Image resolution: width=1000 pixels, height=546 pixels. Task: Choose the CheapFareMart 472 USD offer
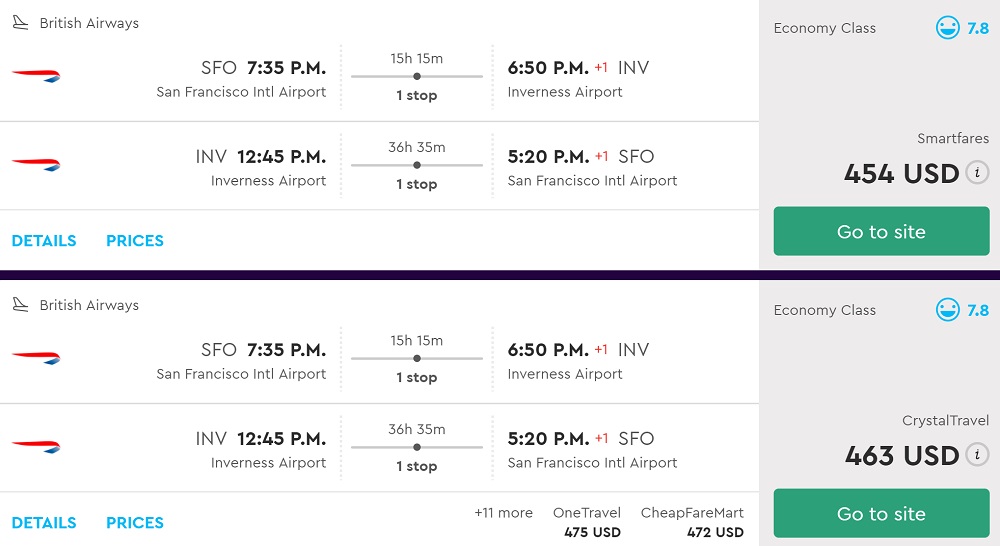(x=692, y=522)
